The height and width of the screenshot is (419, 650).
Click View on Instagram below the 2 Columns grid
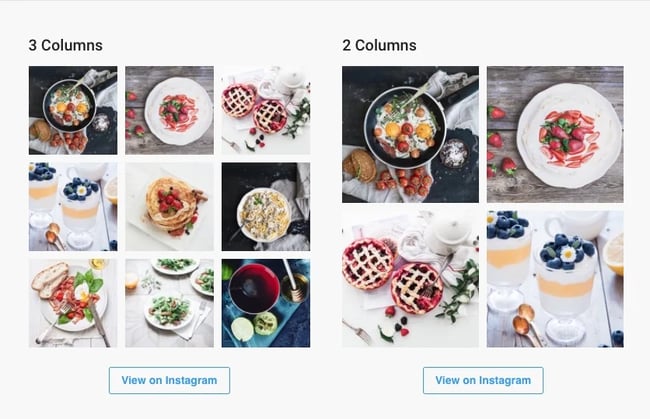click(x=483, y=380)
